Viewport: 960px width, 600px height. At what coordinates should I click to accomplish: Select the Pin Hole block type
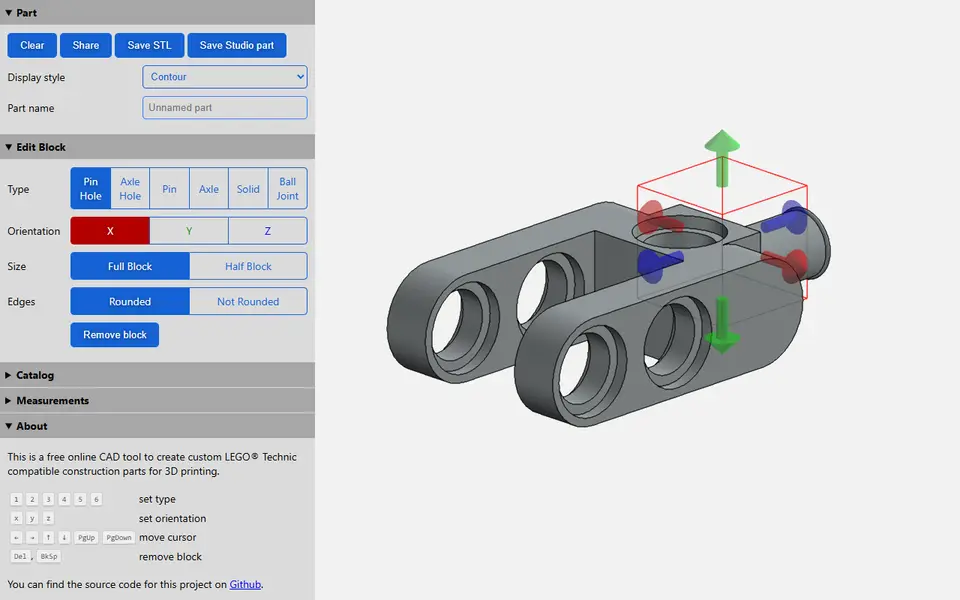tap(91, 189)
